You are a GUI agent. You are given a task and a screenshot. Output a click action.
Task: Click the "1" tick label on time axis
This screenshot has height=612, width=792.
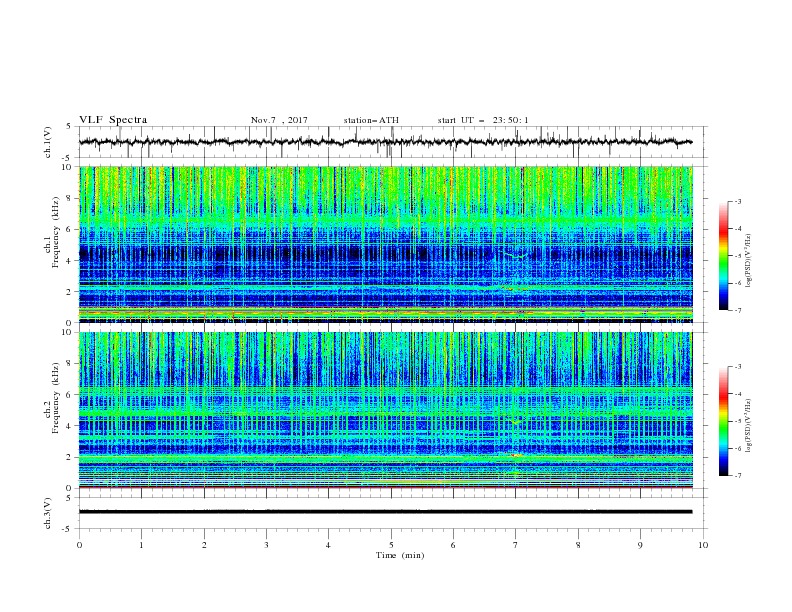tap(141, 545)
